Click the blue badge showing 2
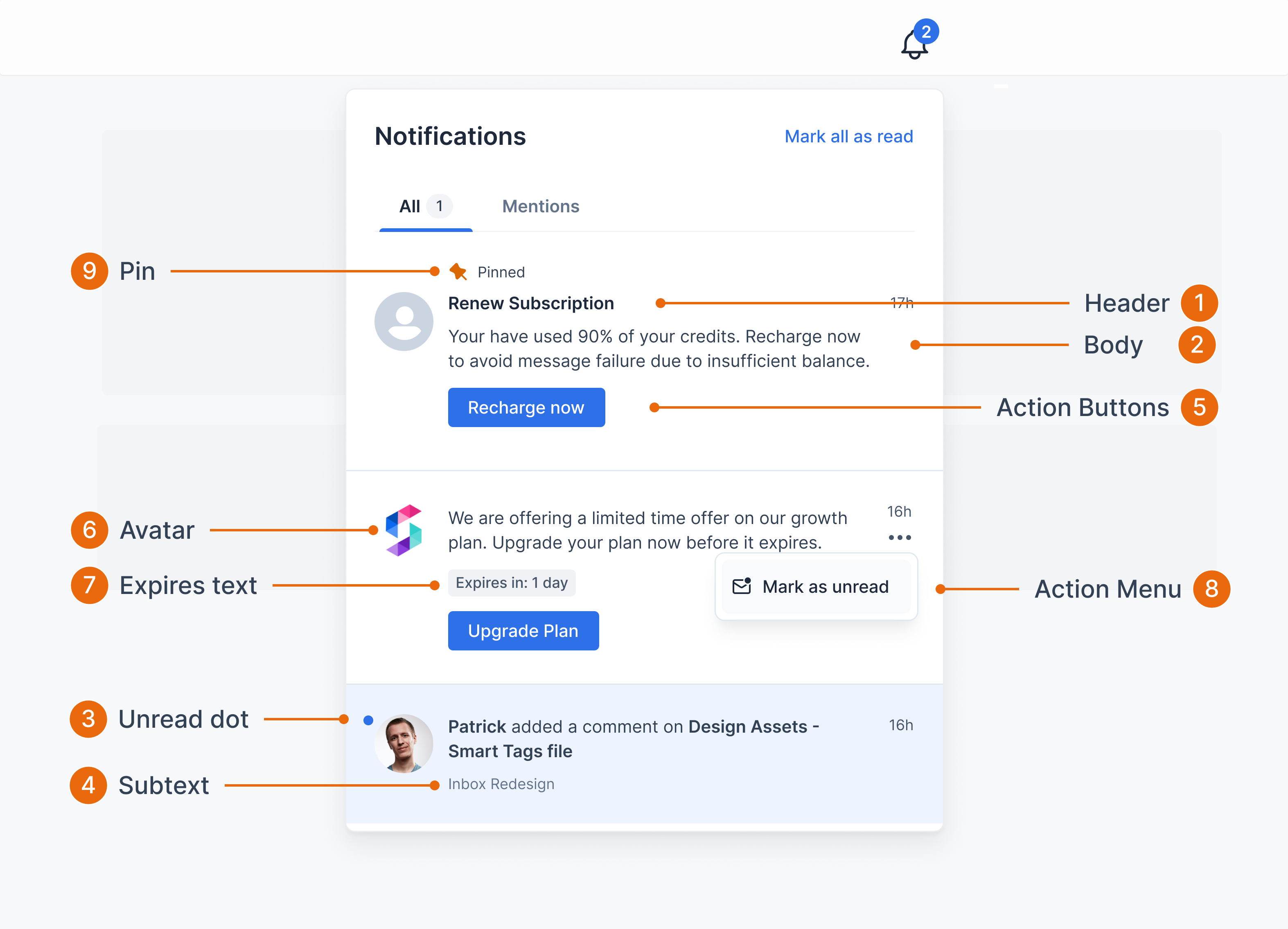The image size is (1288, 929). (x=926, y=32)
